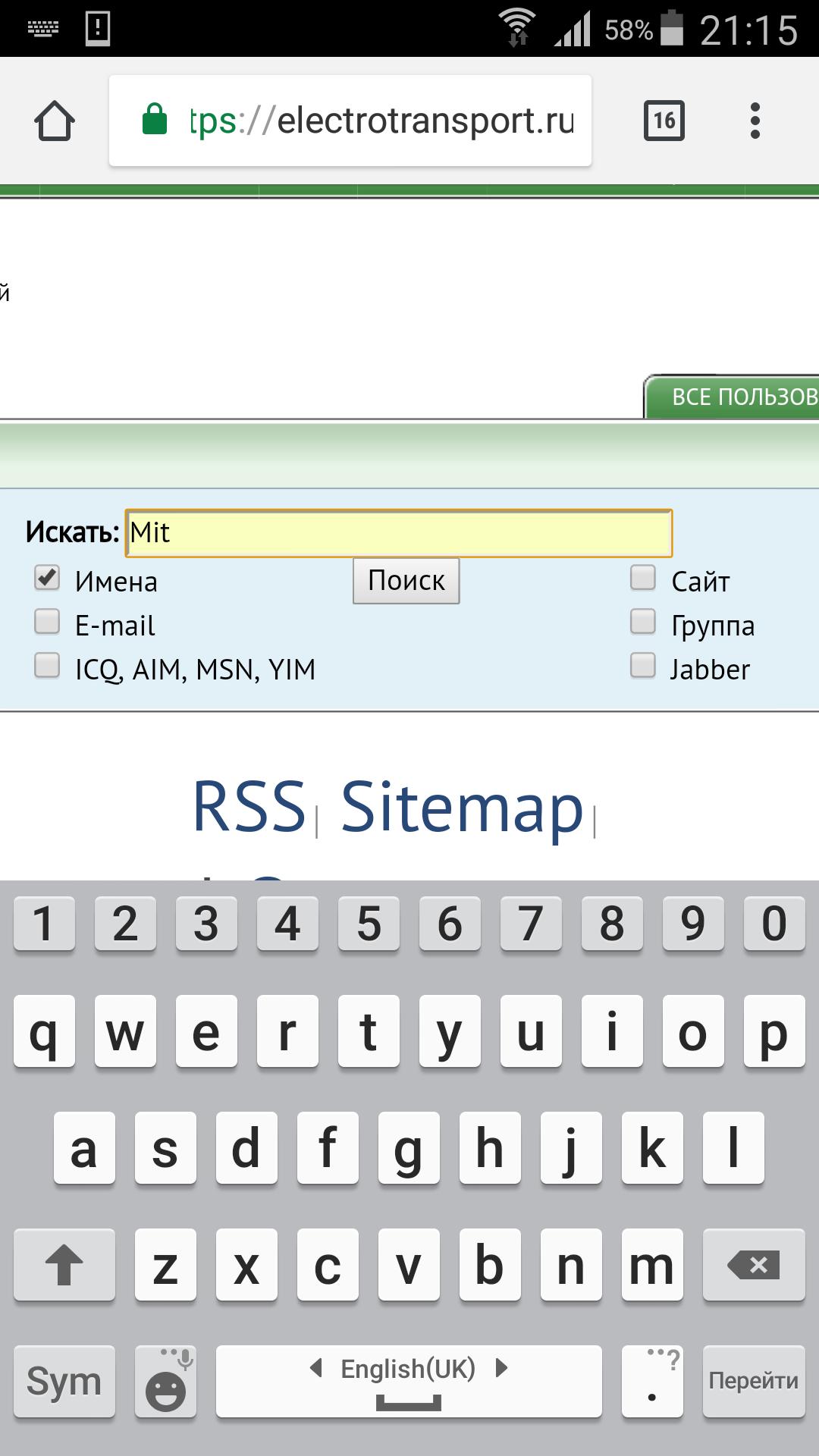
Task: Open the RSS link
Action: (249, 807)
